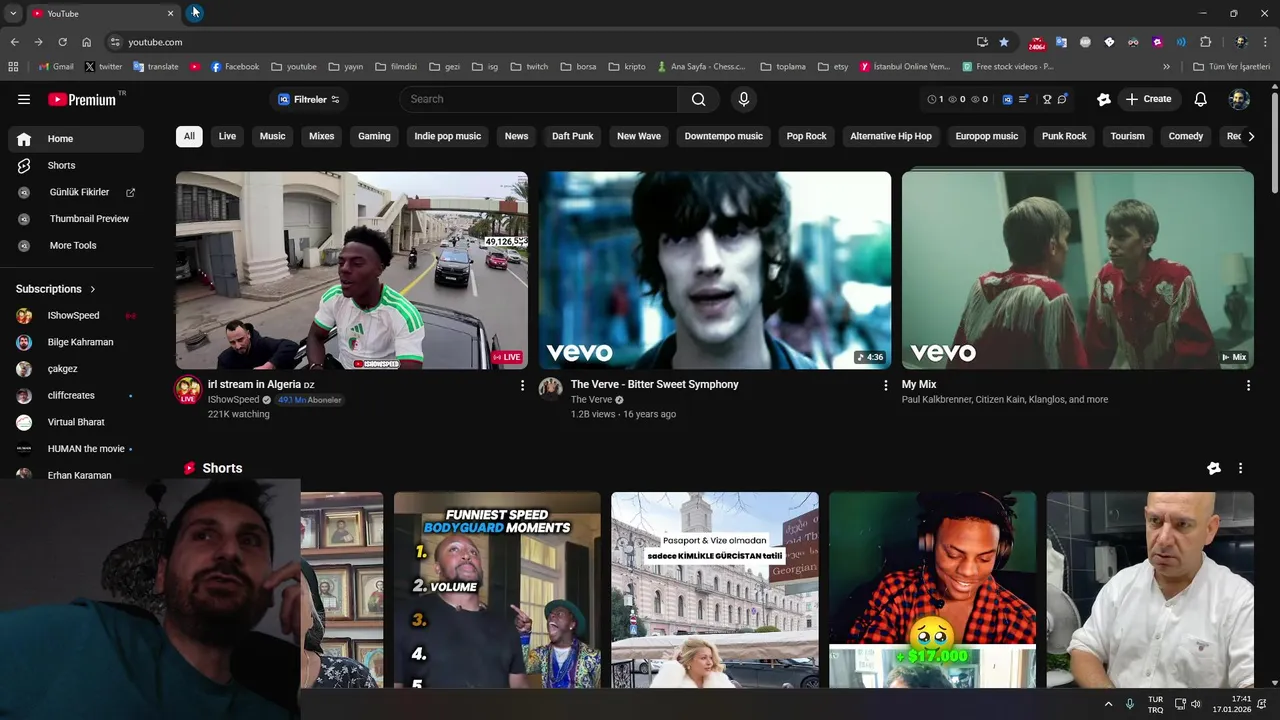Open Shorts shelf three-dot options menu
Screen dimensions: 1280x720
coord(1240,468)
